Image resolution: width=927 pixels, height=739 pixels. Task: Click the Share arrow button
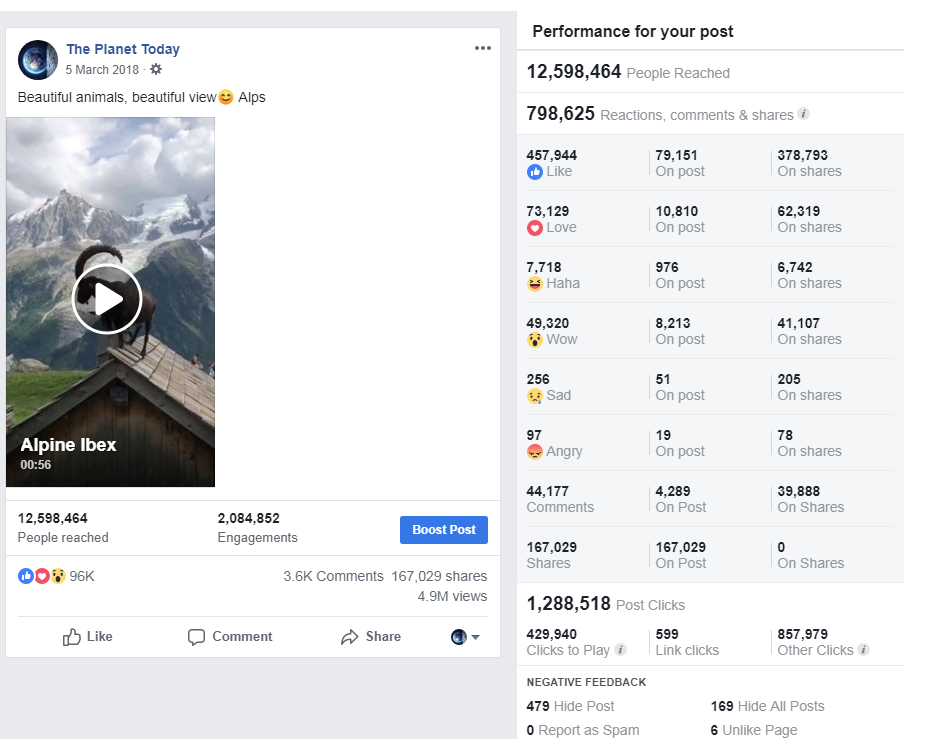[x=370, y=637]
